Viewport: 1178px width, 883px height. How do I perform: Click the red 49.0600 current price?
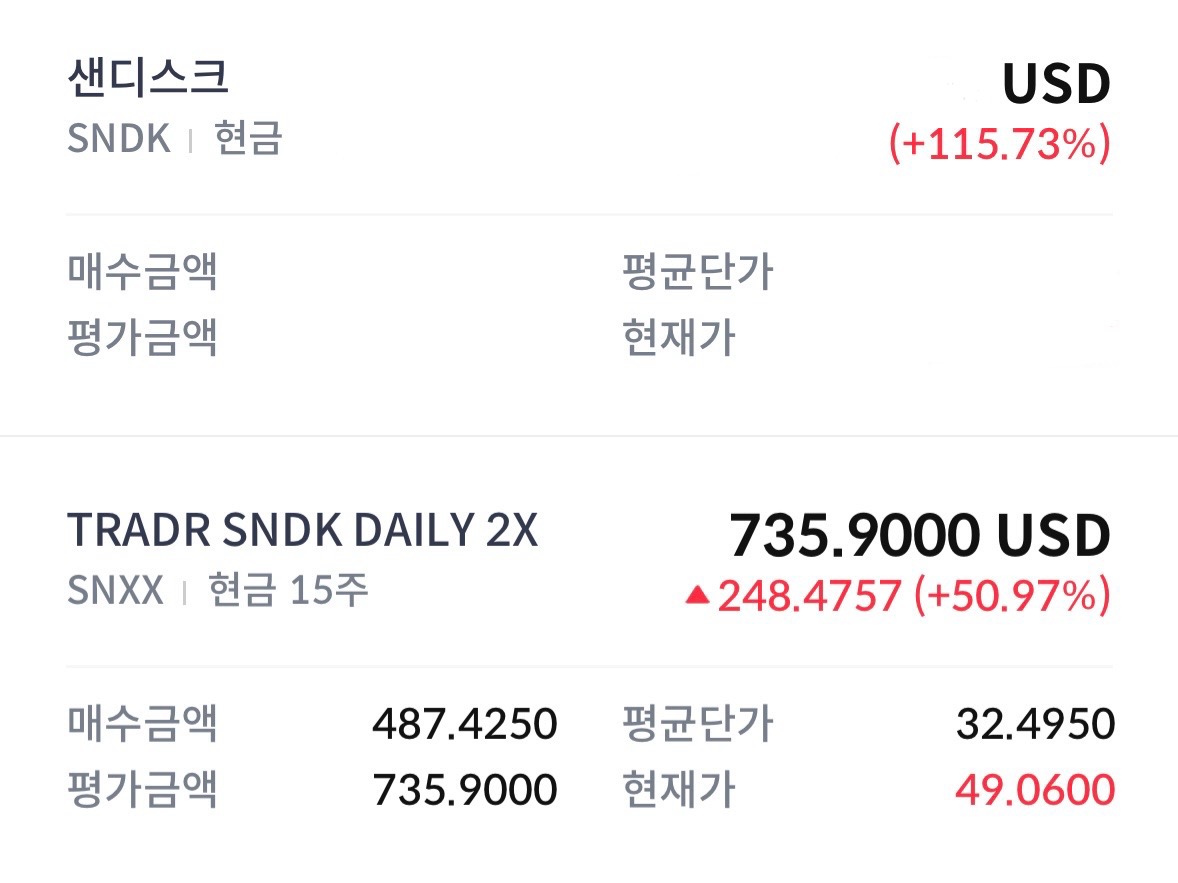point(1035,790)
